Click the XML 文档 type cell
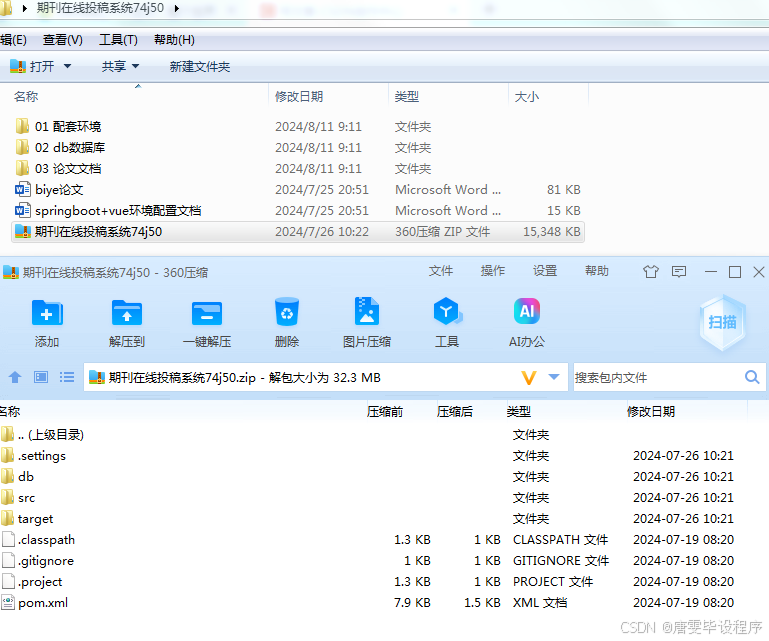This screenshot has height=641, width=769. (540, 603)
